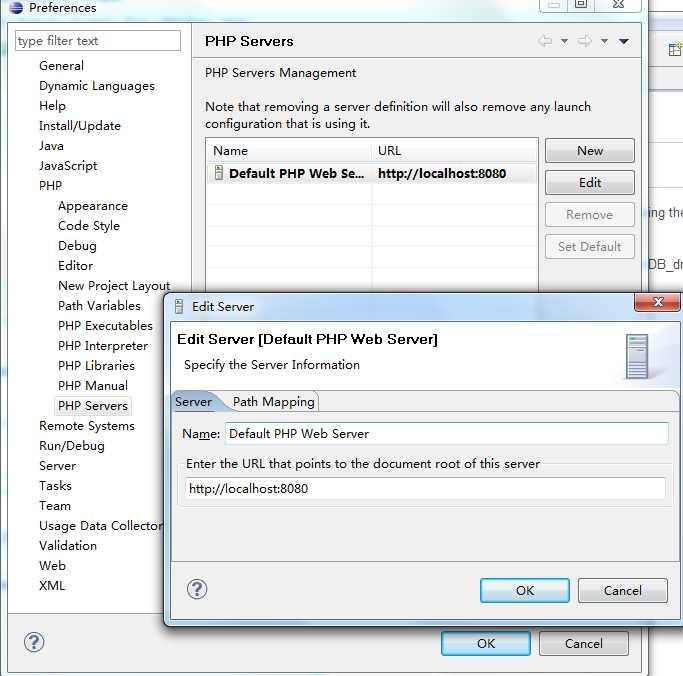Open the PHP Servers view menu triangle
The height and width of the screenshot is (676, 683).
(624, 41)
